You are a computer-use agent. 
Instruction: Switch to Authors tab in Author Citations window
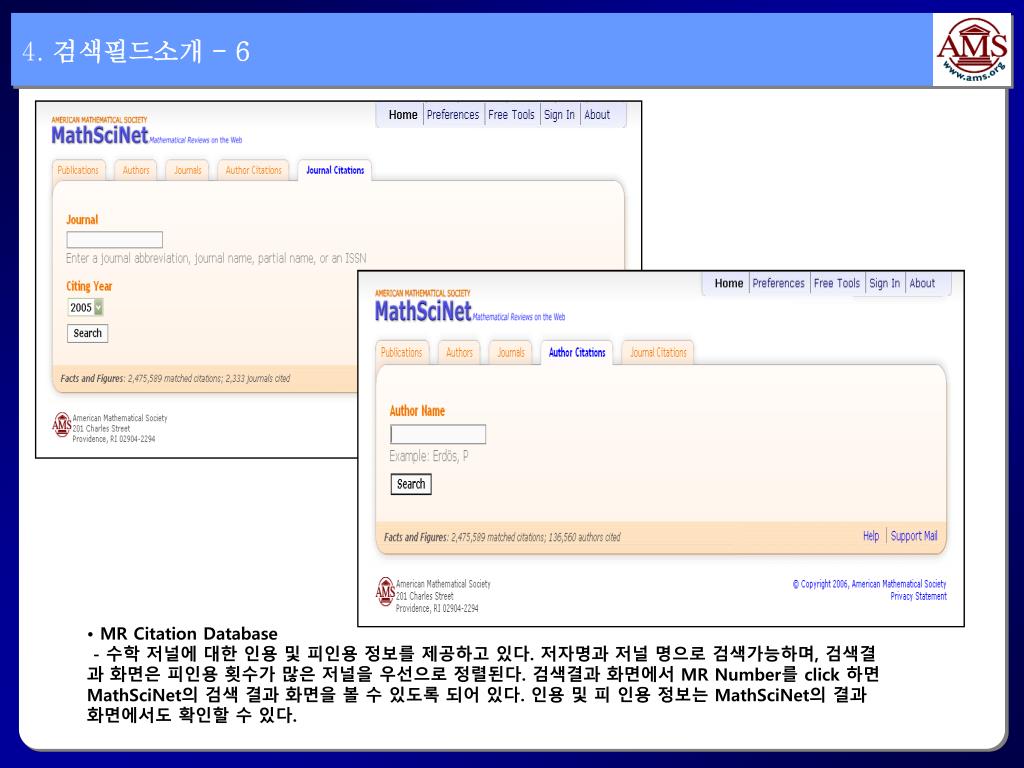coord(459,353)
